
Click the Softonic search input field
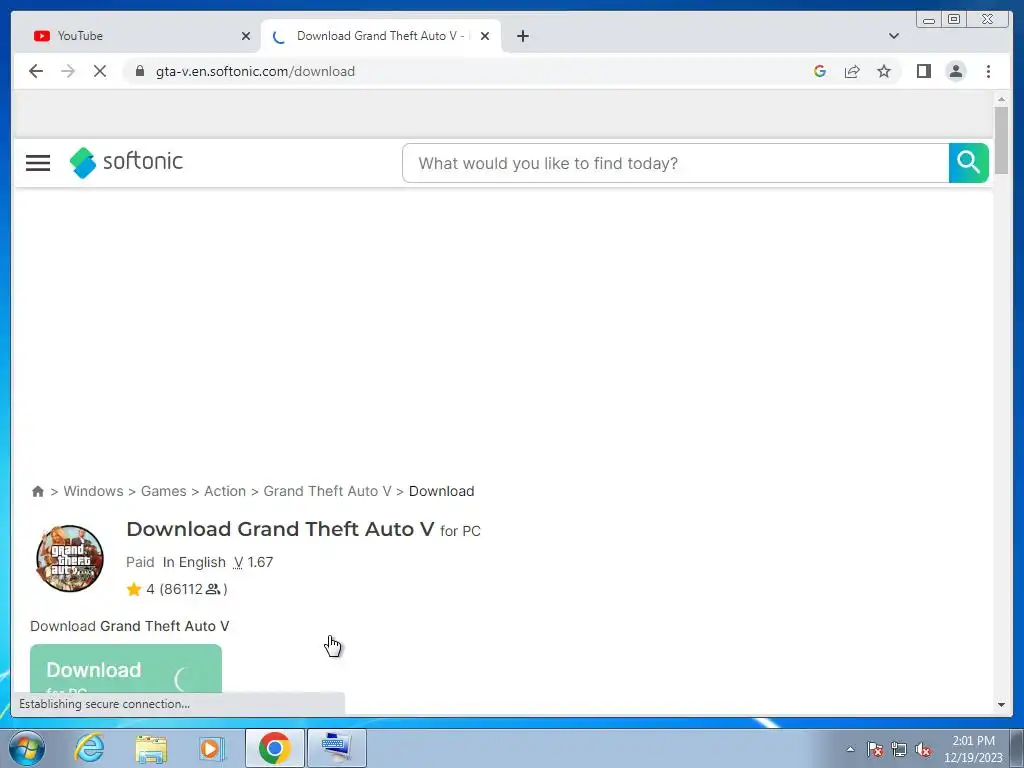click(x=675, y=163)
